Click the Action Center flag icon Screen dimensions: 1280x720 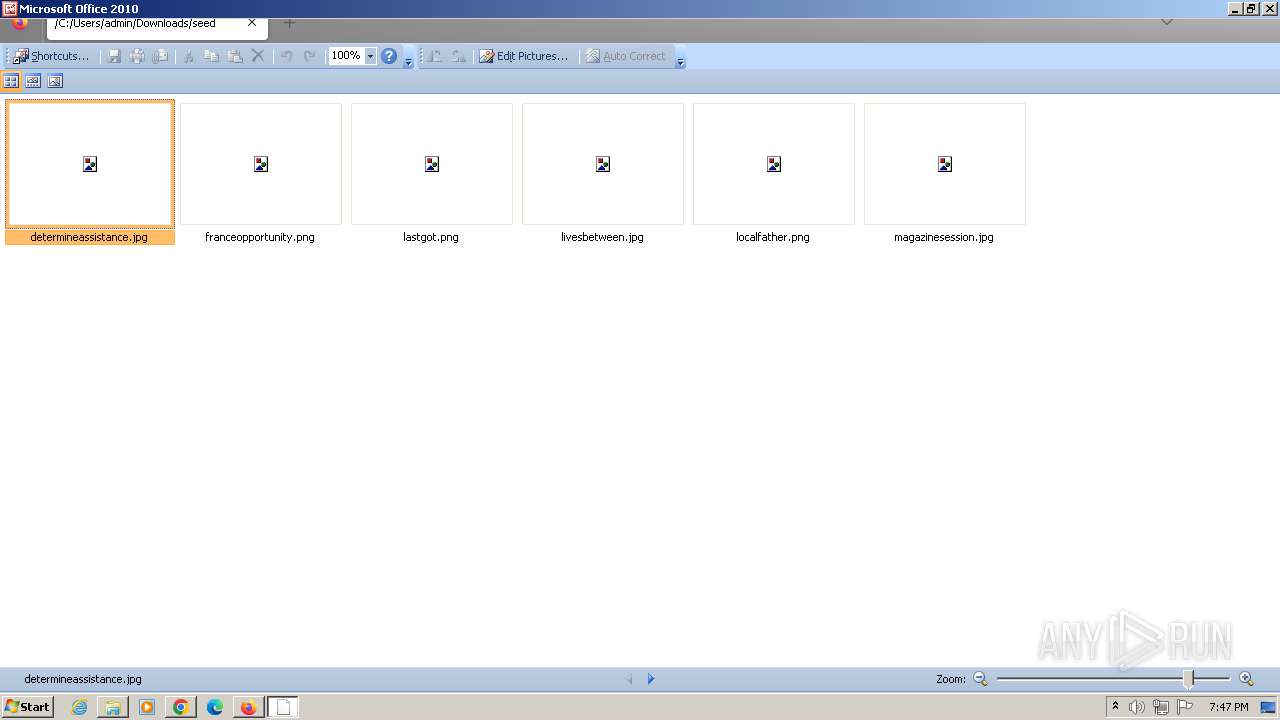click(1185, 707)
